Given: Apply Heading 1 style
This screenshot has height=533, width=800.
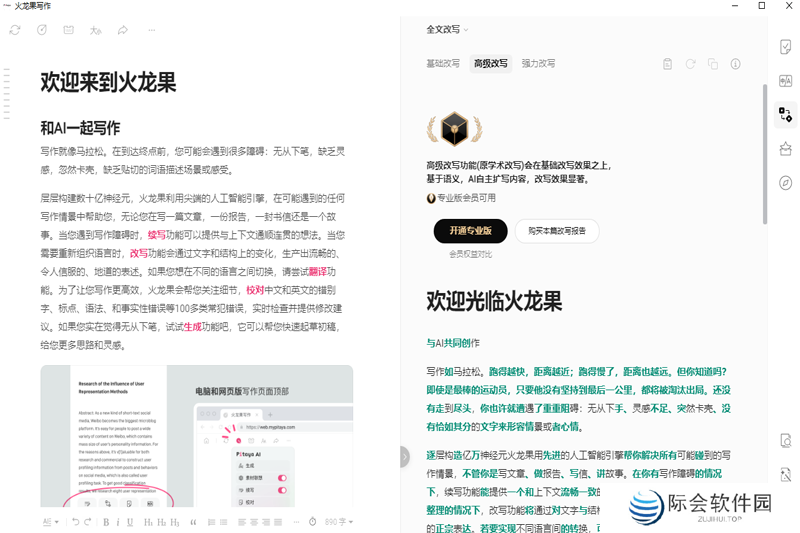Looking at the screenshot, I should pos(148,522).
